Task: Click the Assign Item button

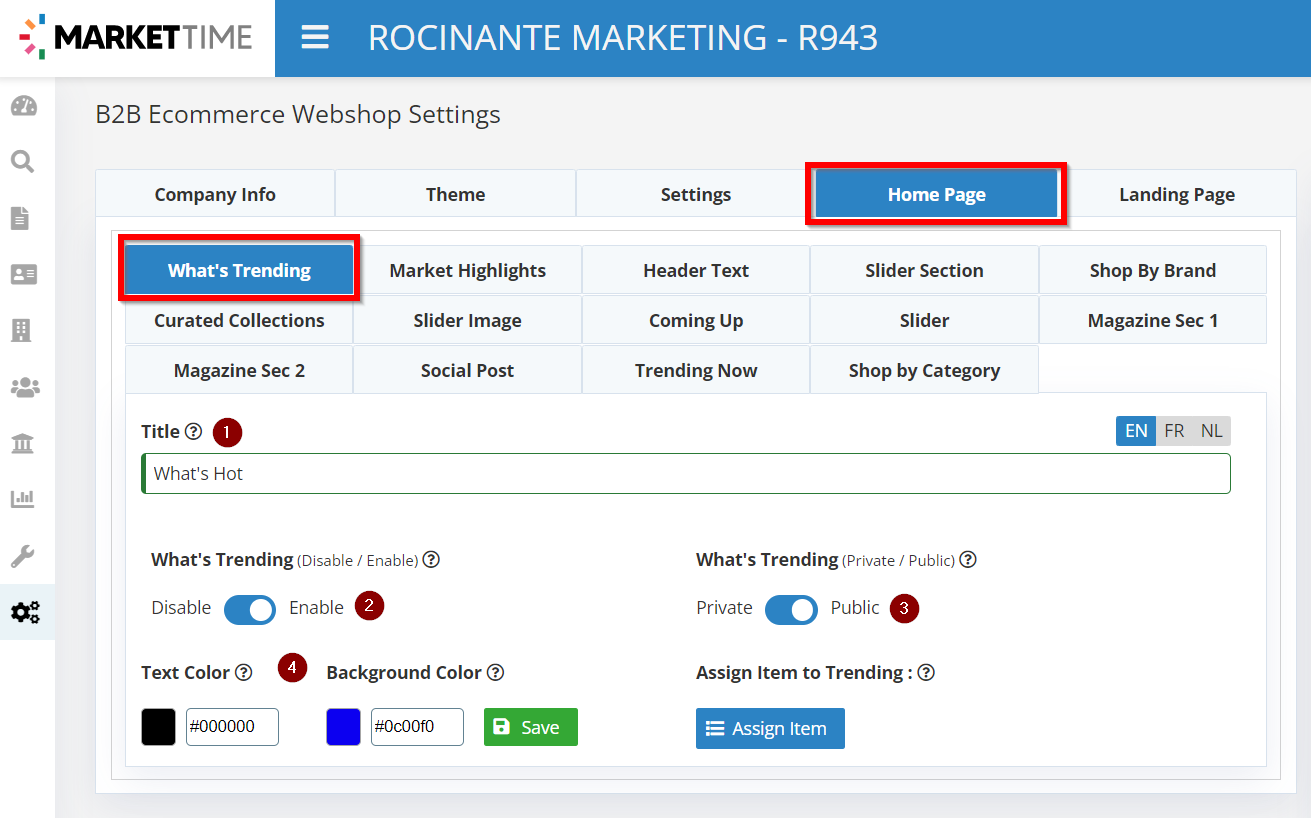Action: [770, 728]
